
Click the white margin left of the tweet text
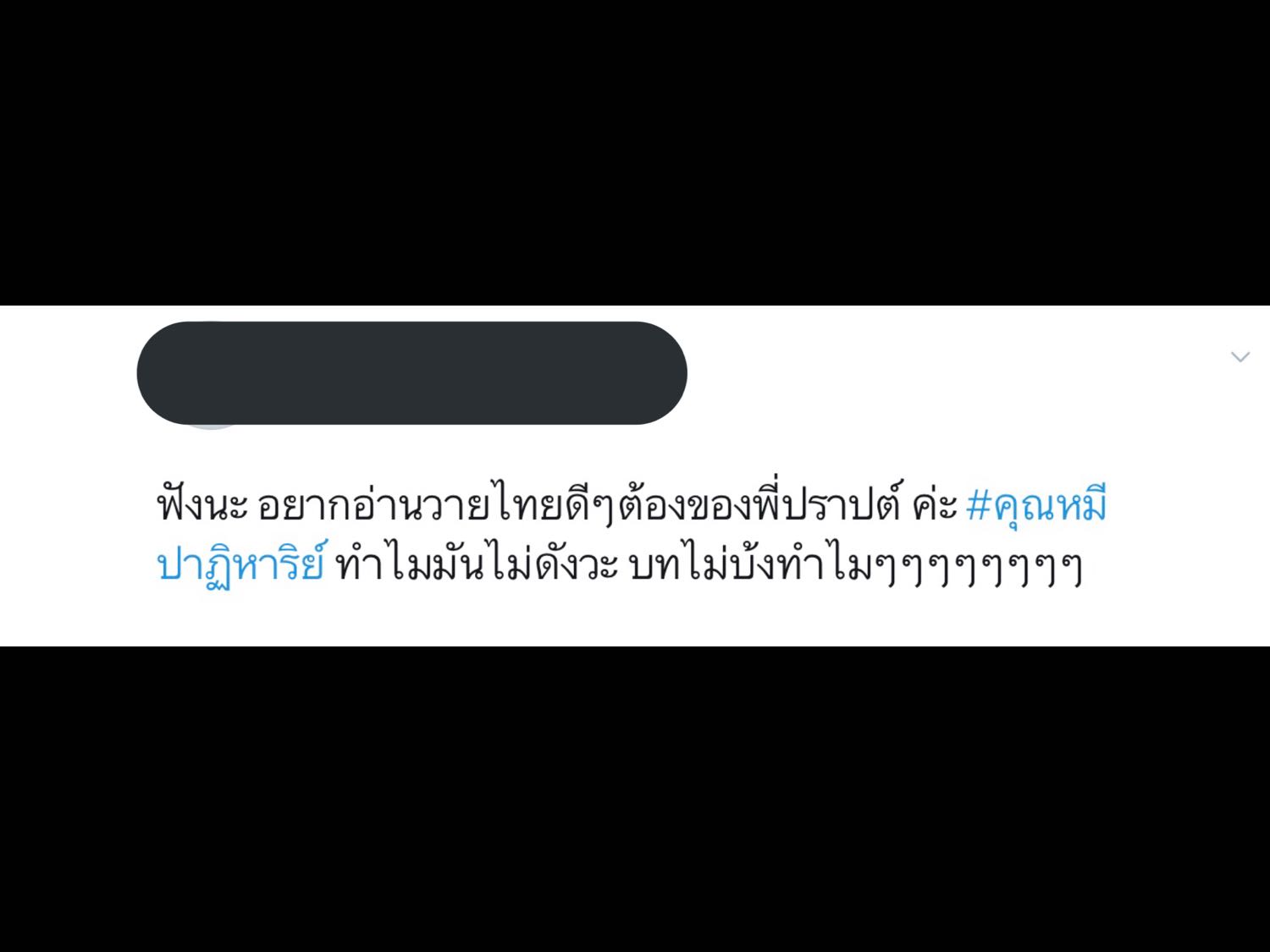click(76, 533)
